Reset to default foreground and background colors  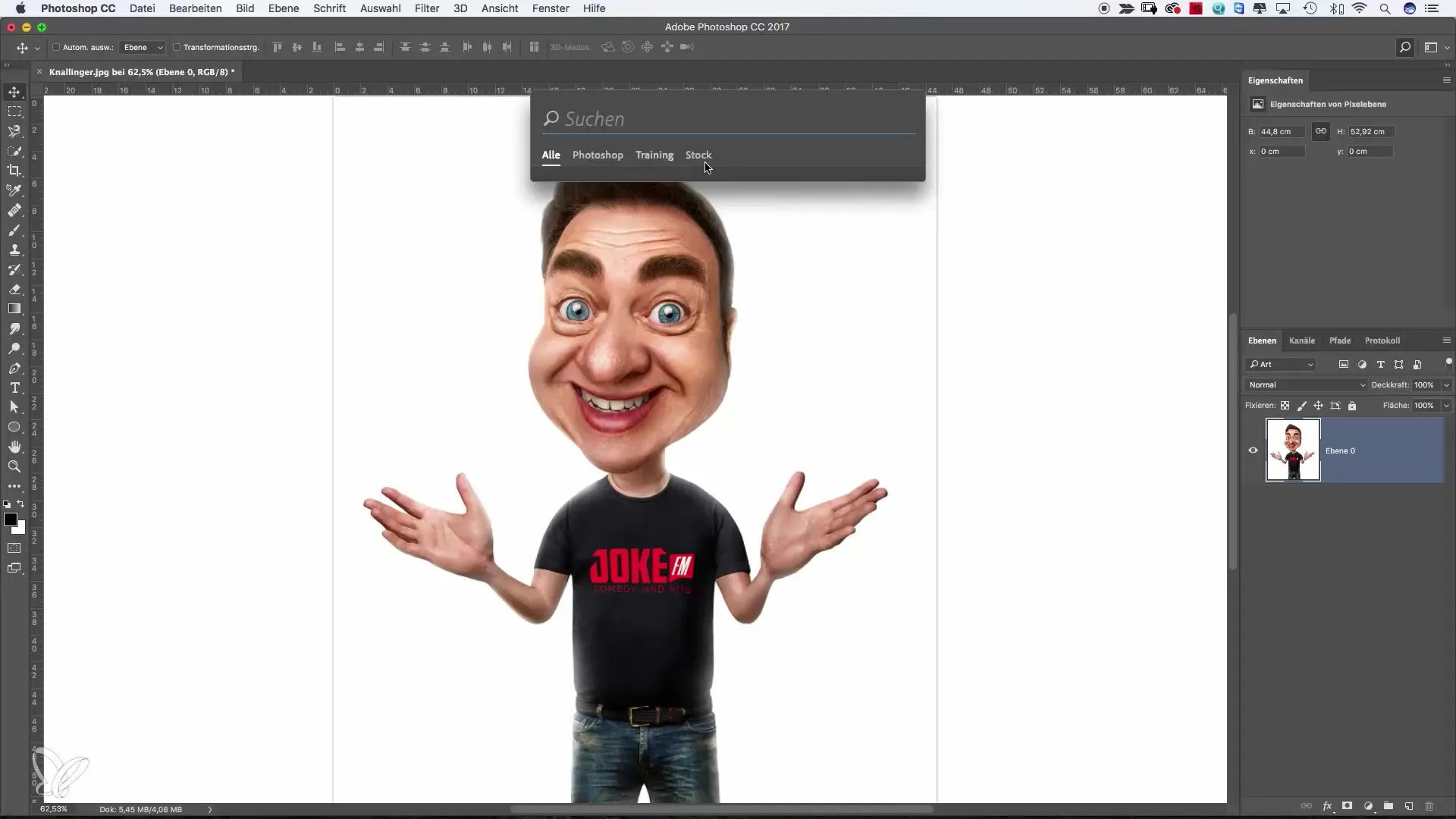coord(7,504)
